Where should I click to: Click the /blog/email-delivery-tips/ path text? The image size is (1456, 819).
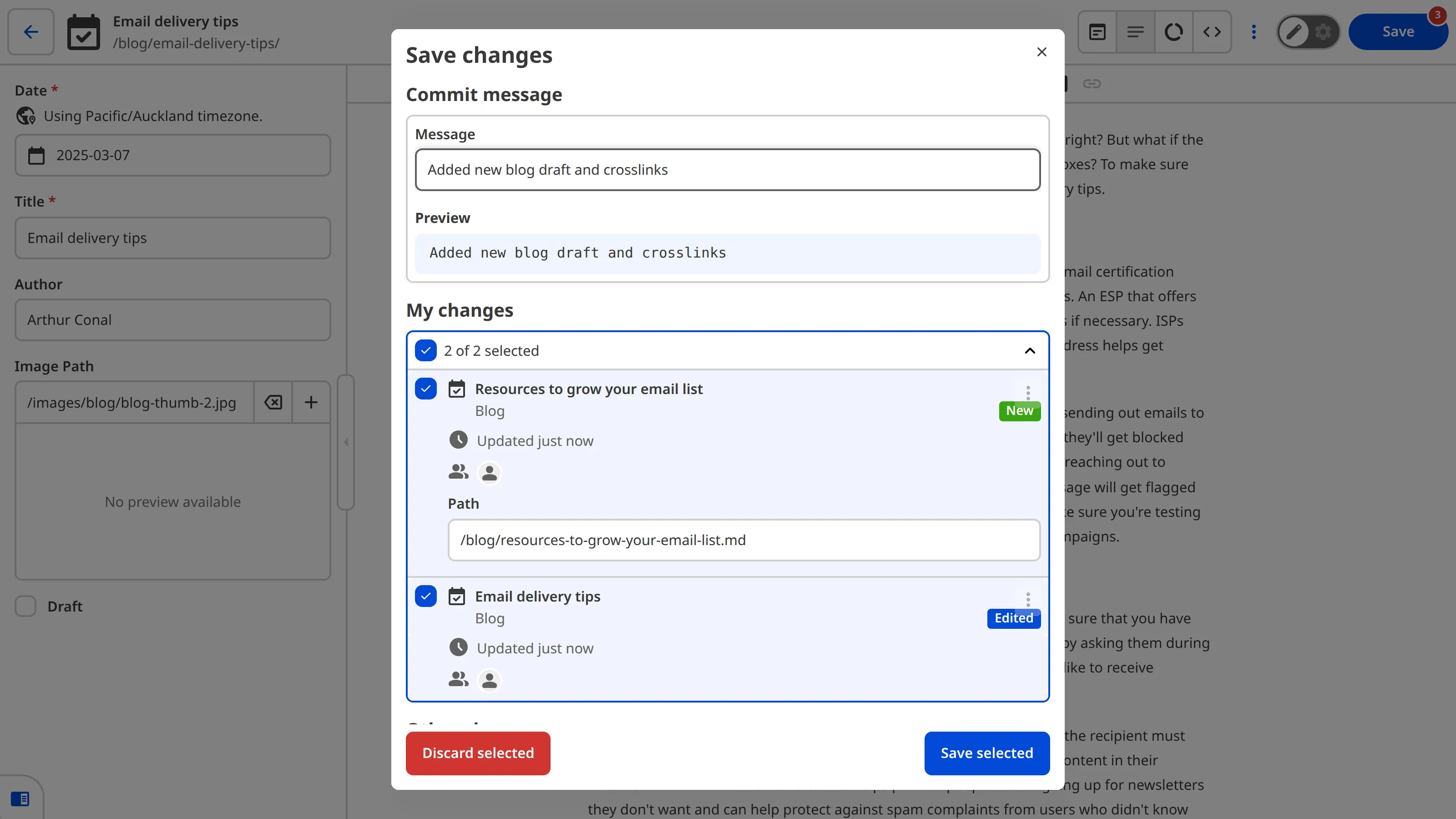(x=196, y=44)
